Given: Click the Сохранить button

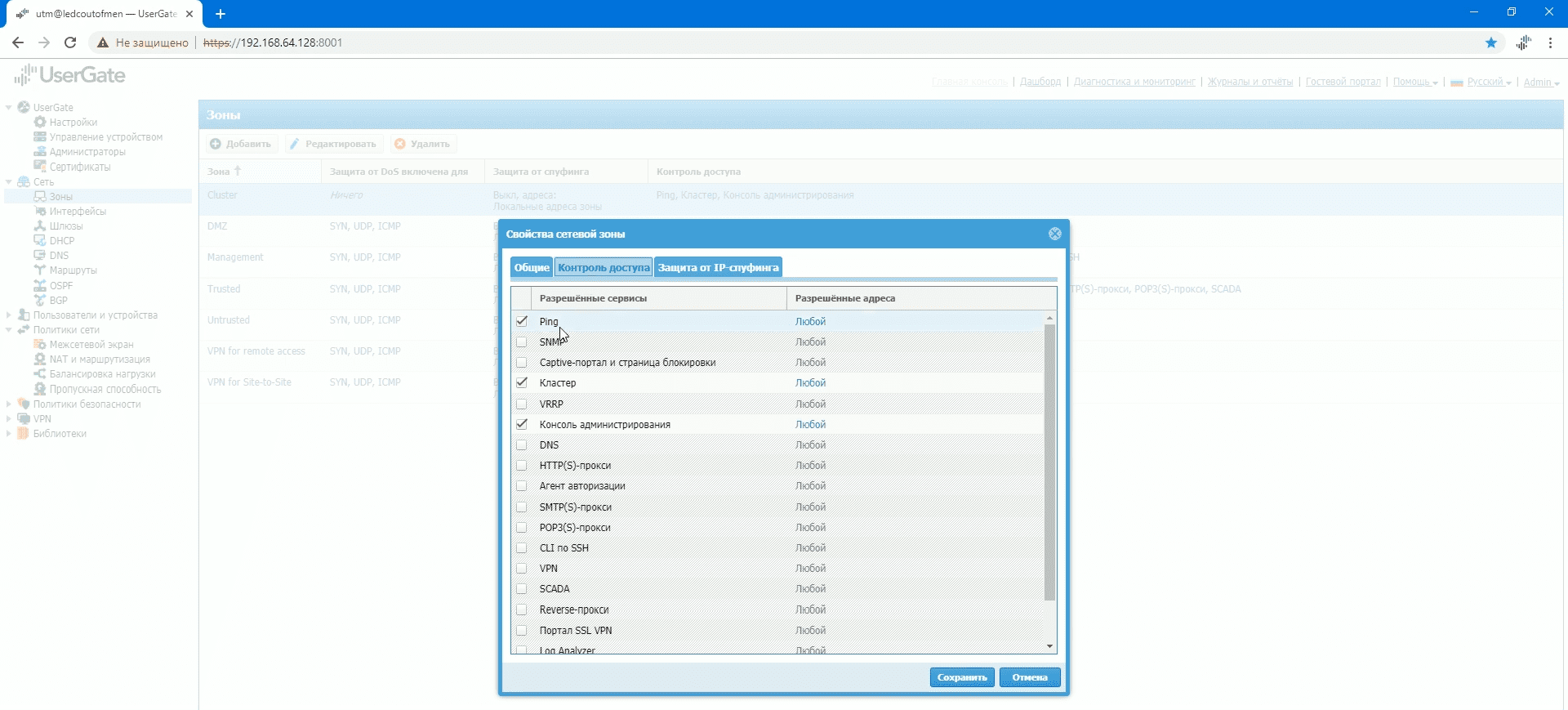Looking at the screenshot, I should (x=962, y=677).
